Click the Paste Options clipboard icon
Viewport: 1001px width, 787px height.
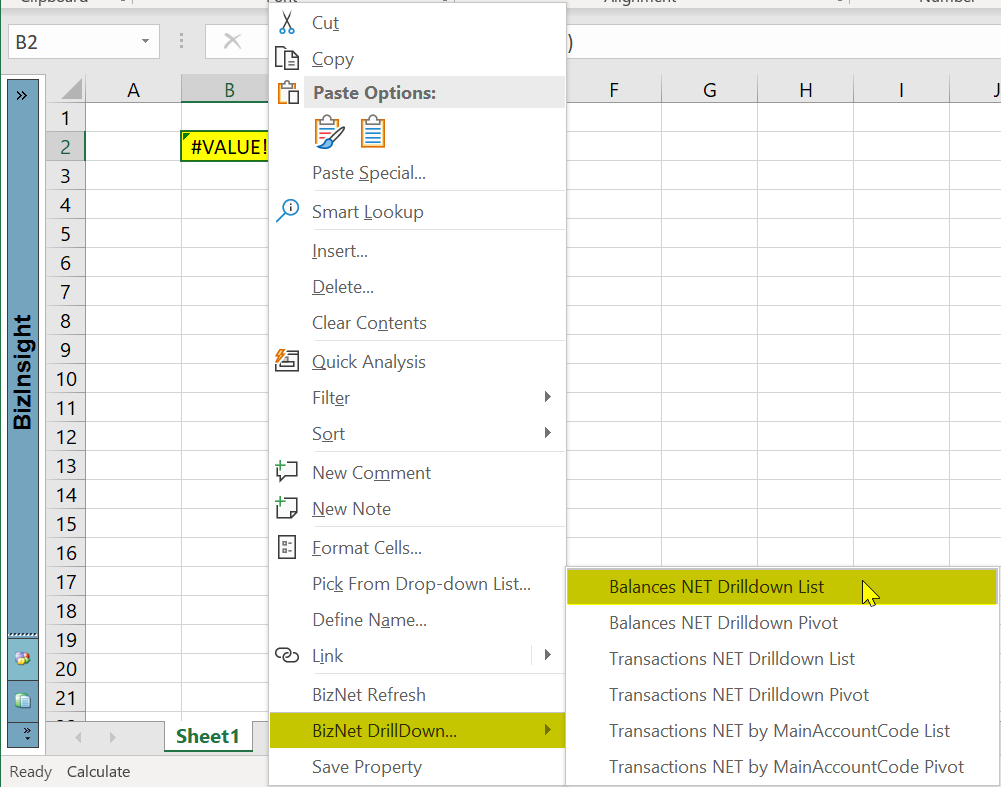point(288,93)
